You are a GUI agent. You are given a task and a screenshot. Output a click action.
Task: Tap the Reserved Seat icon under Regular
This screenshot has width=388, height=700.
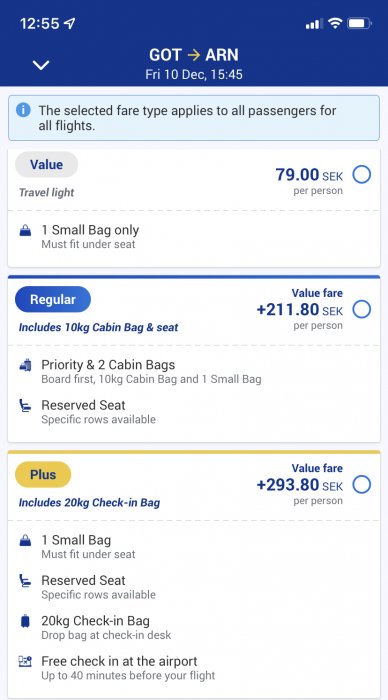click(x=25, y=406)
